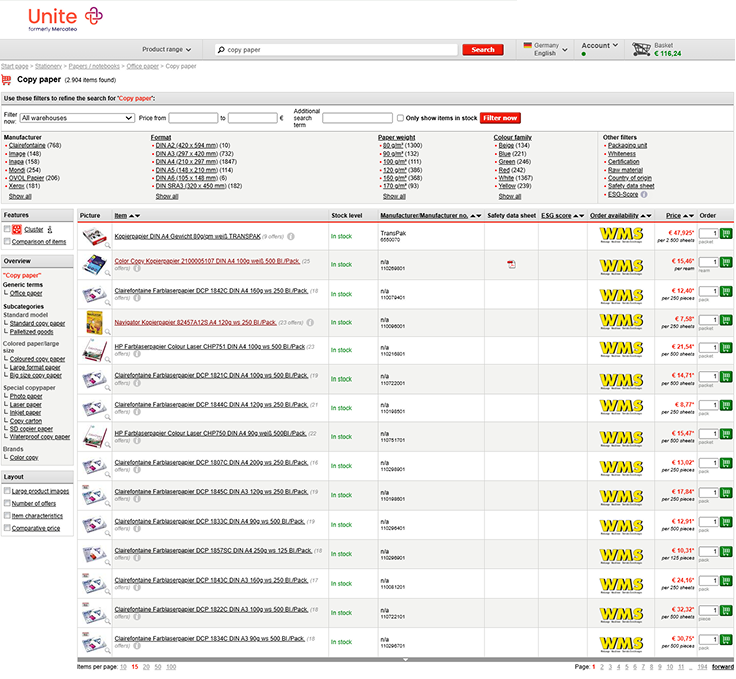
Task: Filter by White colour family
Action: pyautogui.click(x=506, y=178)
